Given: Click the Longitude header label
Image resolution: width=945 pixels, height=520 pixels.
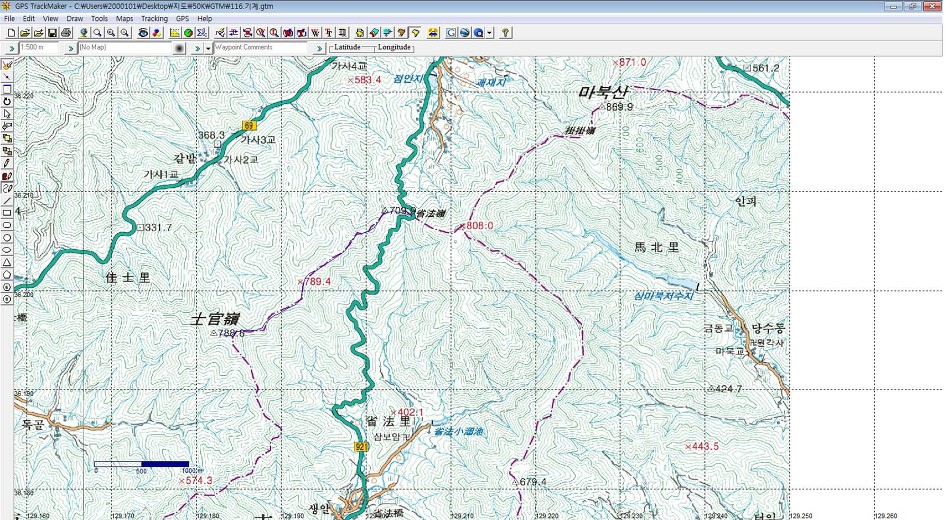Looking at the screenshot, I should tap(393, 47).
